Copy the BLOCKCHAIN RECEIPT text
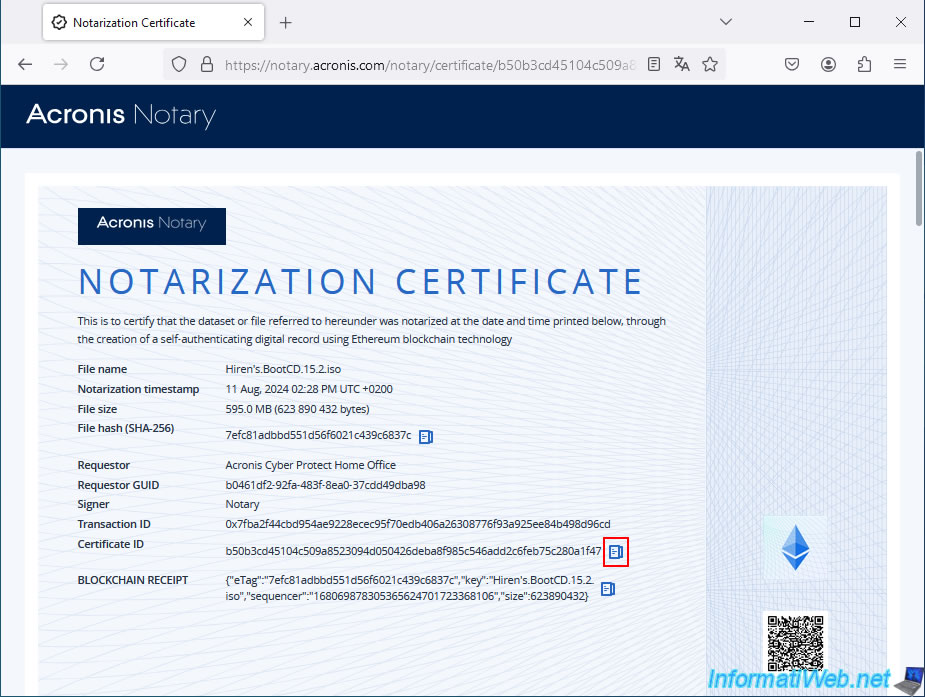Viewport: 925px width, 697px height. click(608, 588)
